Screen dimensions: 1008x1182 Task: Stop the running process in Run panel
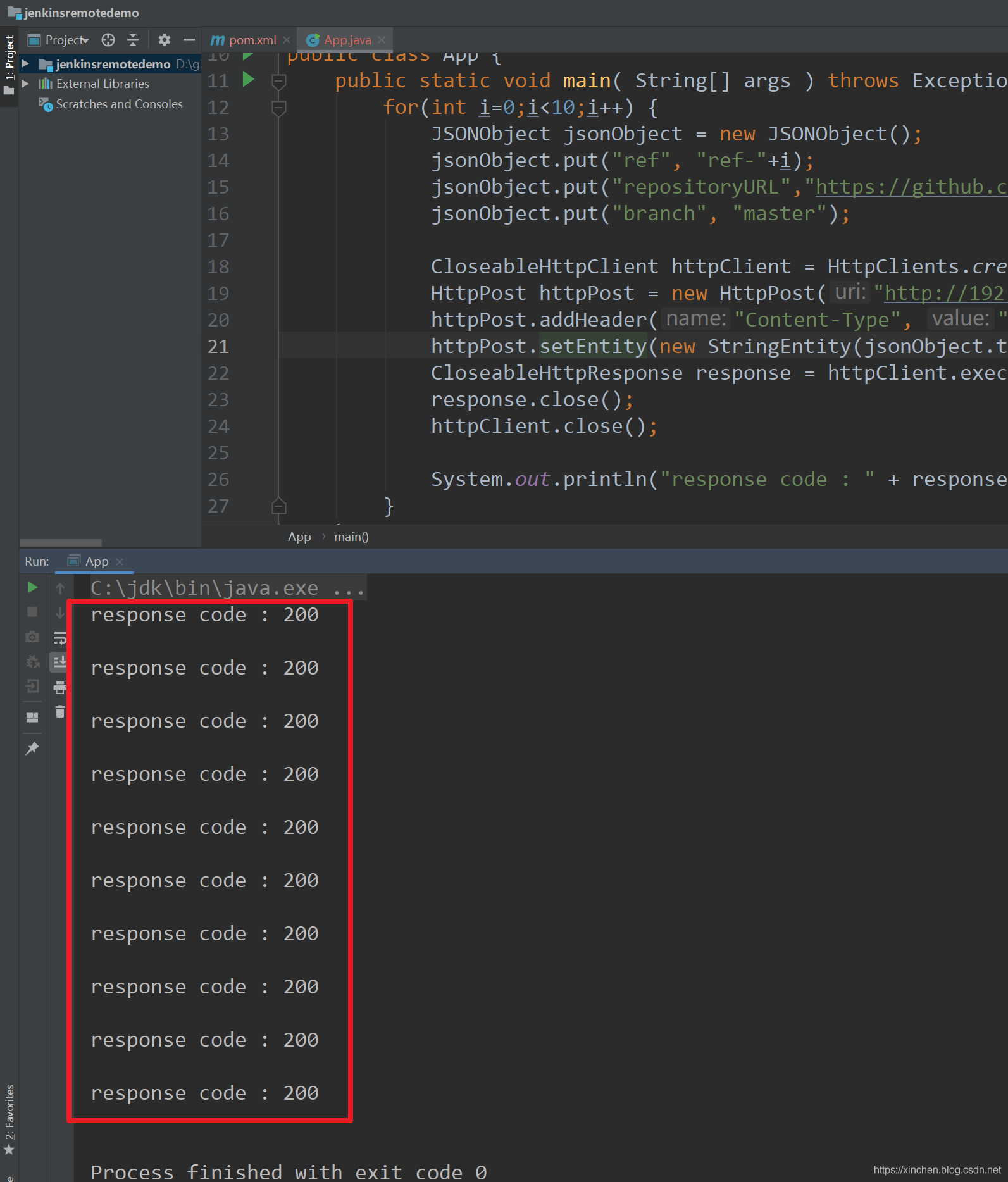pyautogui.click(x=32, y=612)
